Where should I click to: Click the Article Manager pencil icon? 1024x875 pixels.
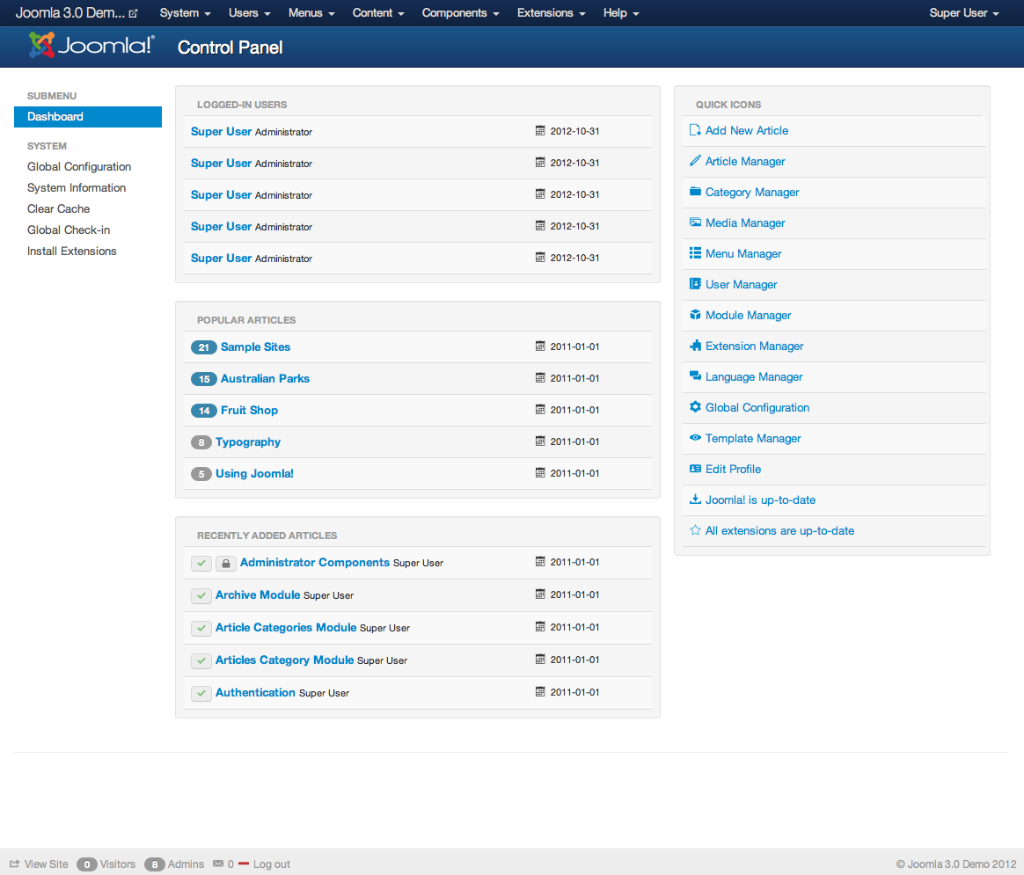(695, 161)
